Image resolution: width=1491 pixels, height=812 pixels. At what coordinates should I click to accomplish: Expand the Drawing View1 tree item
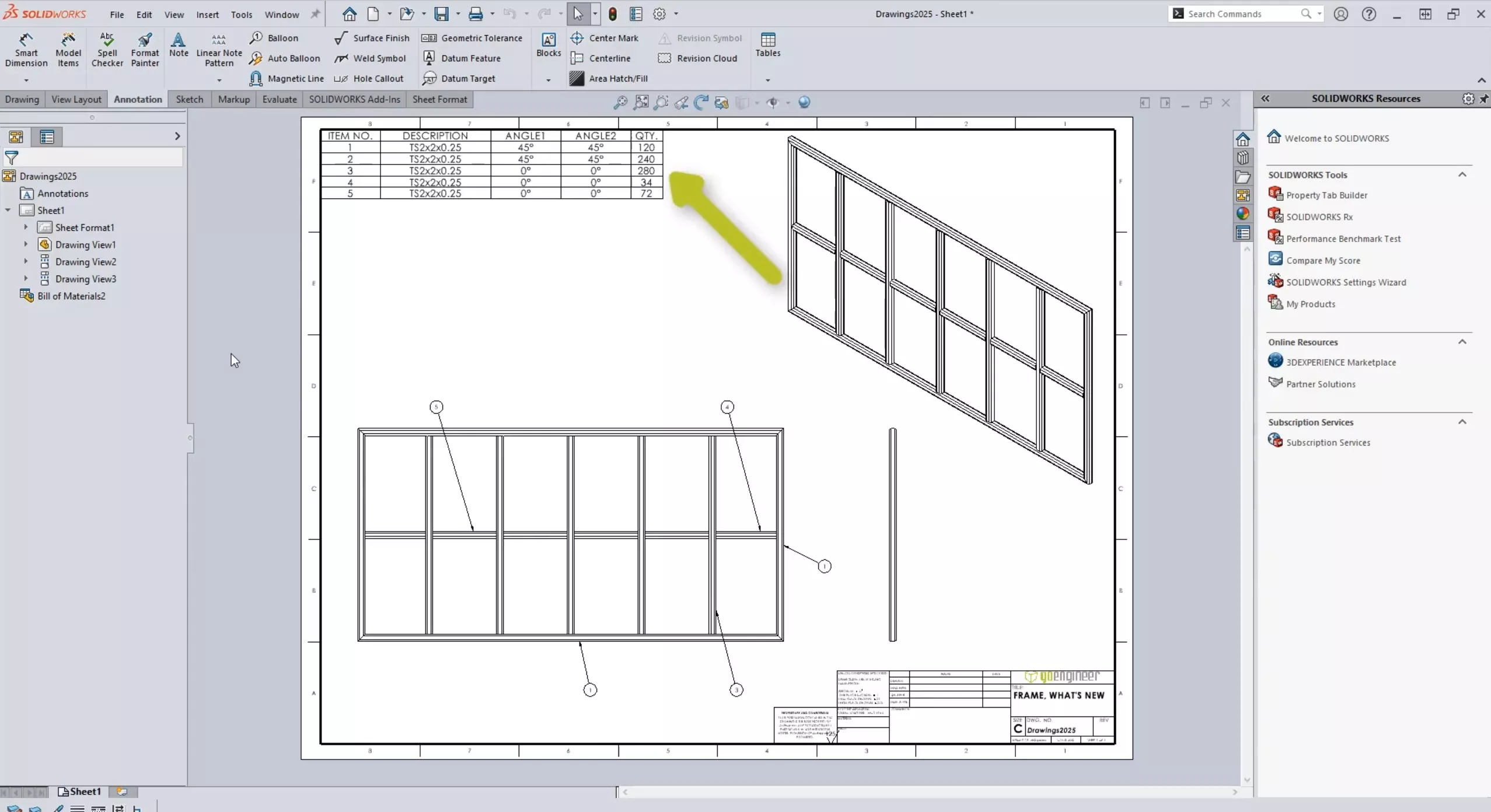(26, 244)
